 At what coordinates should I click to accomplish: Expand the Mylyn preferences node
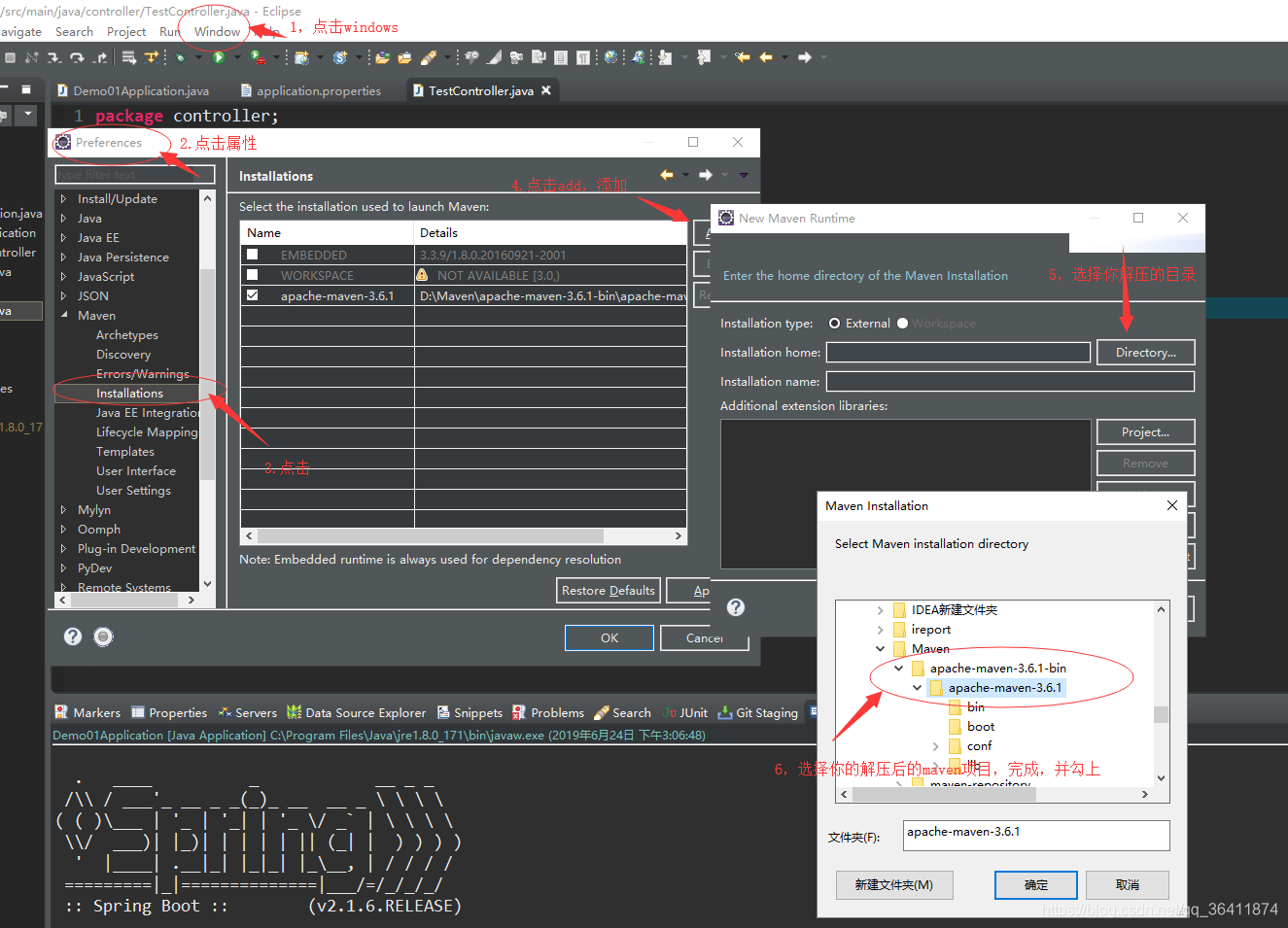tap(64, 510)
